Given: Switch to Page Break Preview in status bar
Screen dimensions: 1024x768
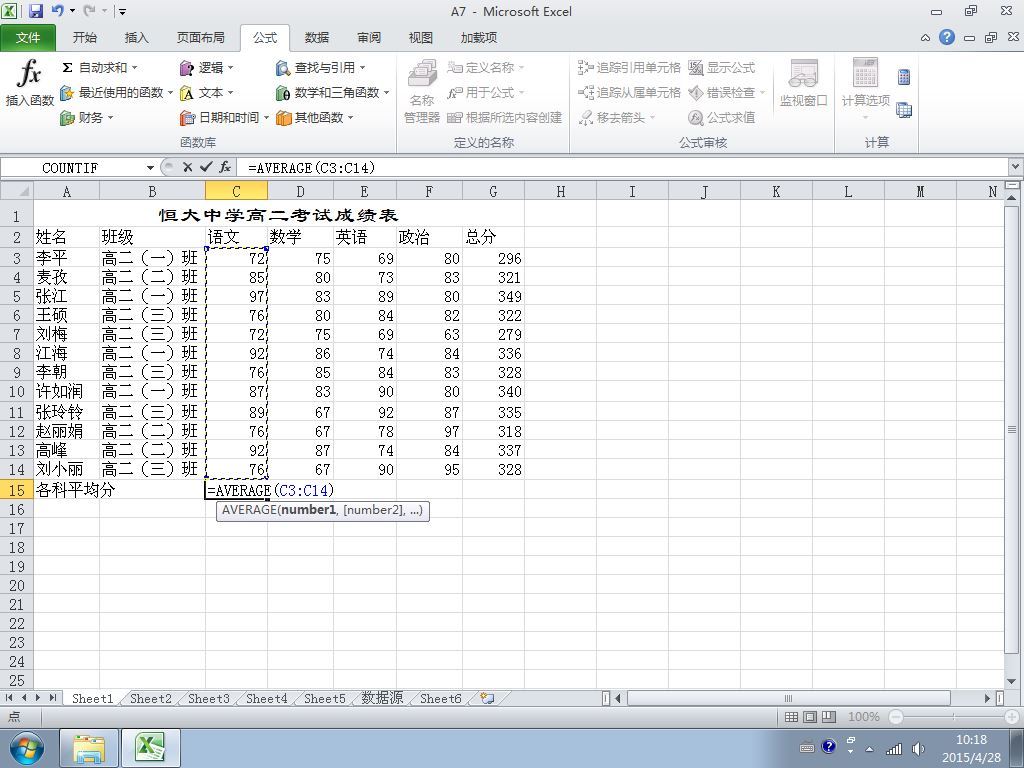Looking at the screenshot, I should pyautogui.click(x=829, y=717).
